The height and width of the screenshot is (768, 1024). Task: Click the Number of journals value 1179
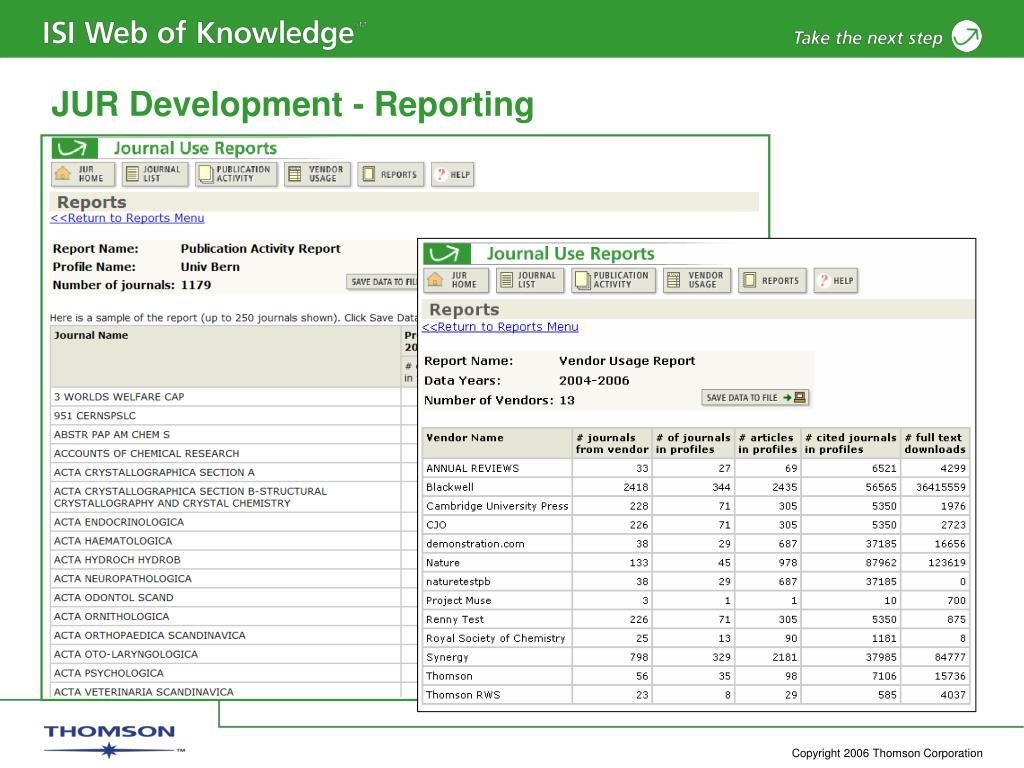[196, 285]
